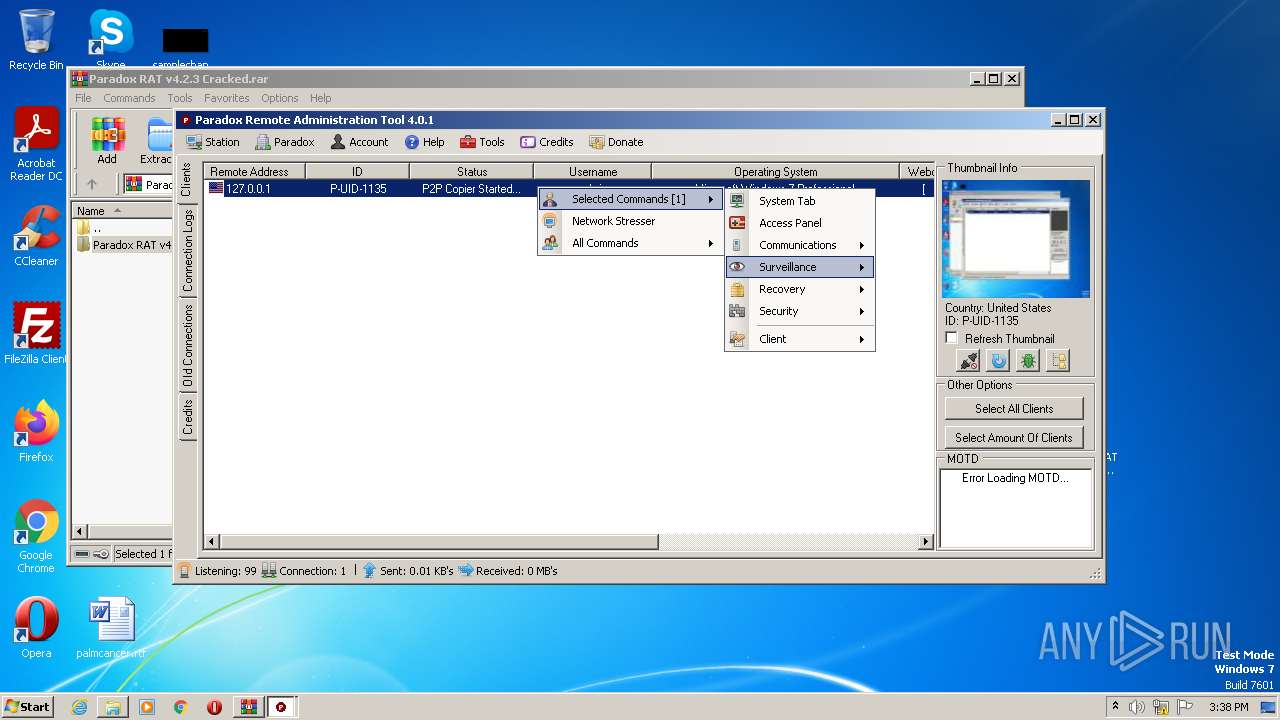Click client list scrollbar left arrow

211,542
